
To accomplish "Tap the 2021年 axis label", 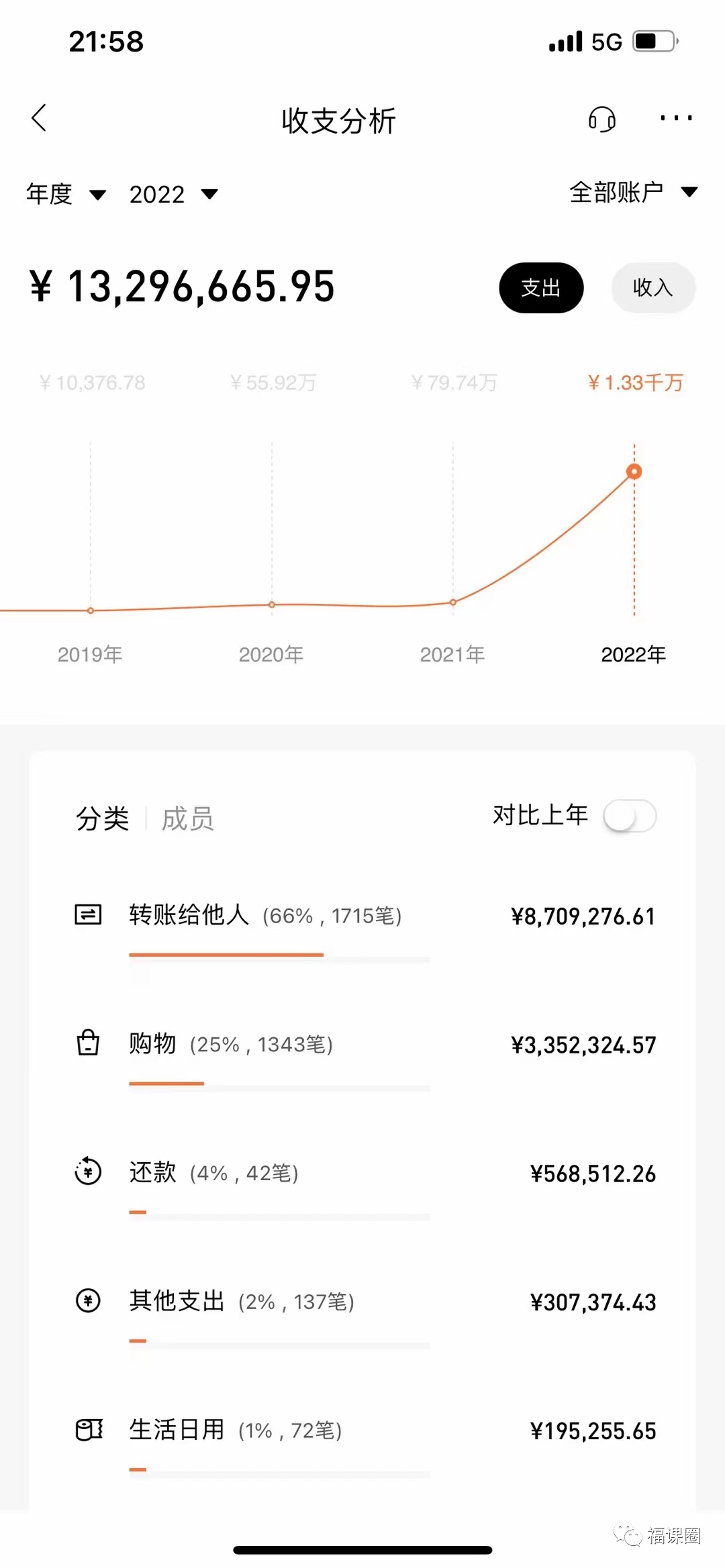I will (x=452, y=654).
